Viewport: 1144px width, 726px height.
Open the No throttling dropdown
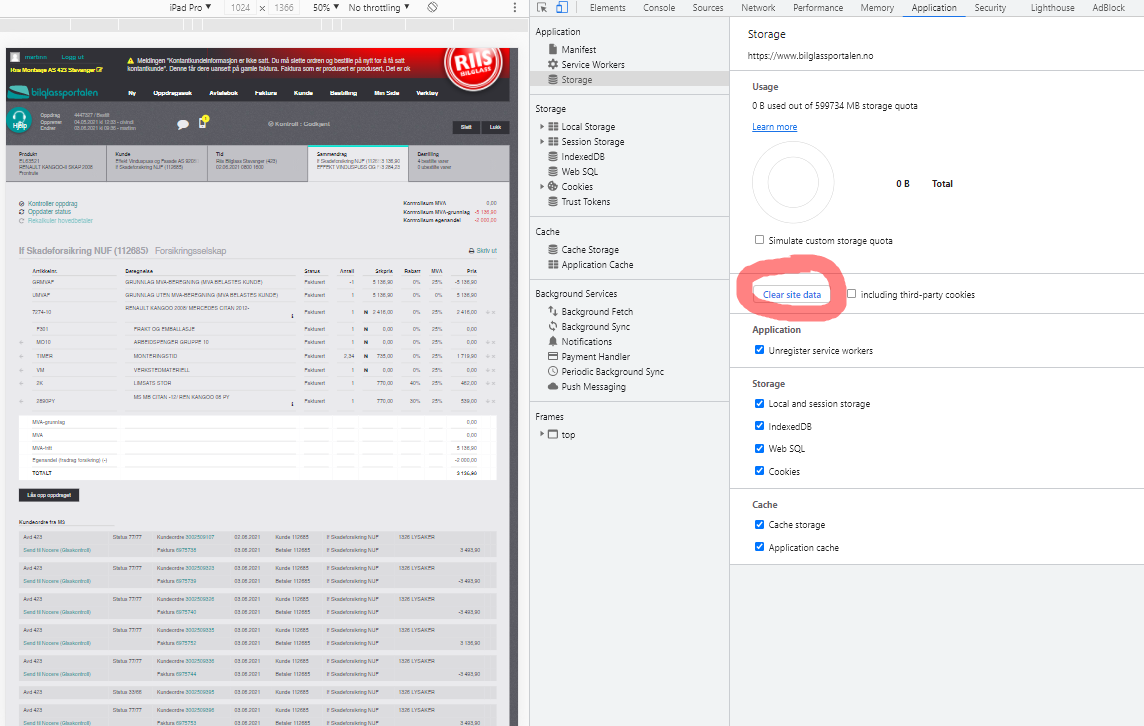click(x=379, y=7)
